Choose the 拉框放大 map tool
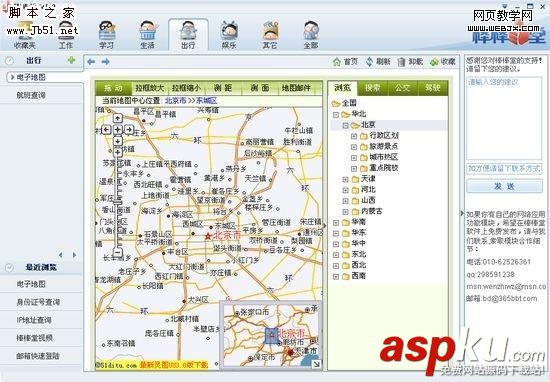 [x=150, y=88]
